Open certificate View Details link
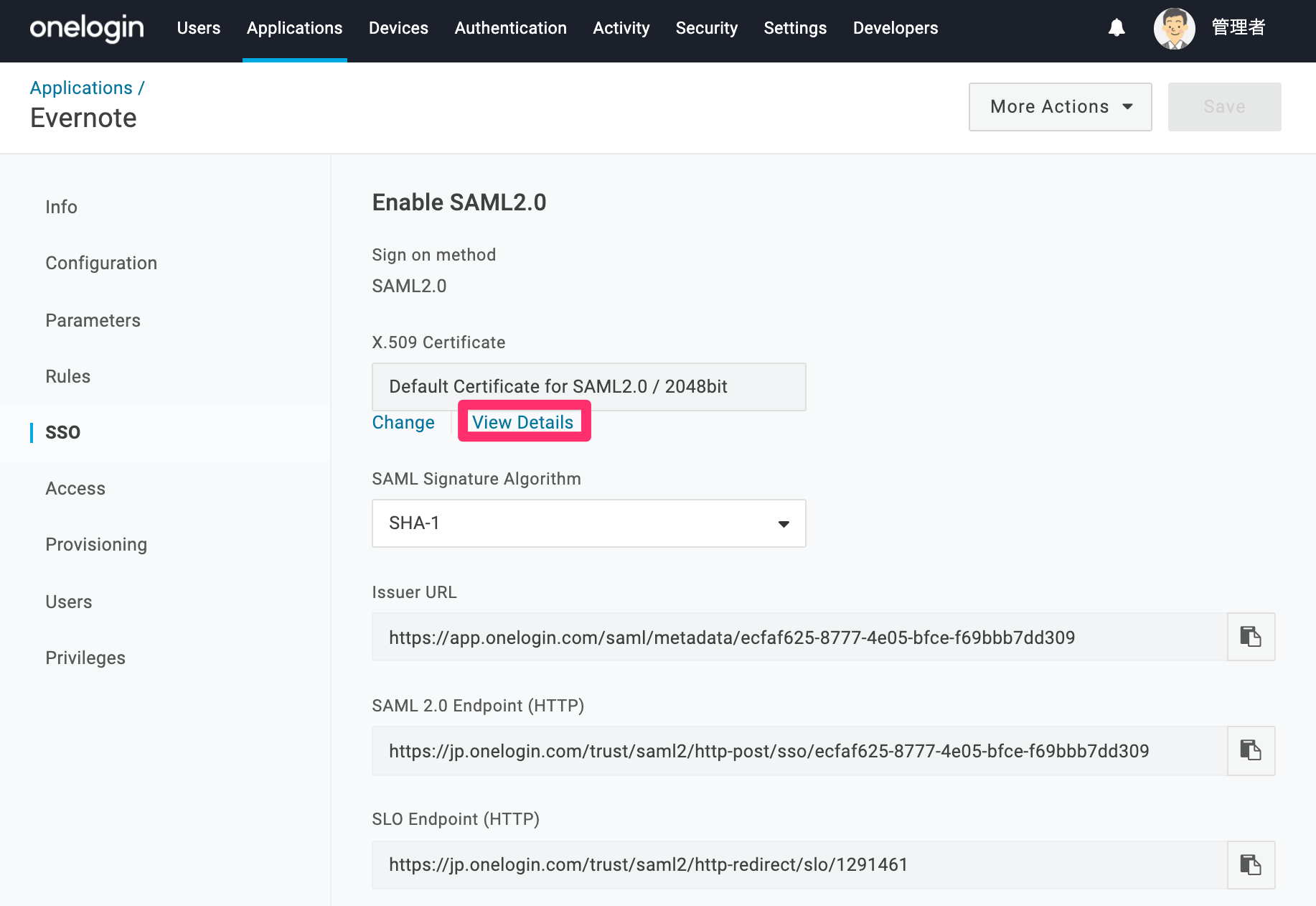1316x906 pixels. pos(523,422)
